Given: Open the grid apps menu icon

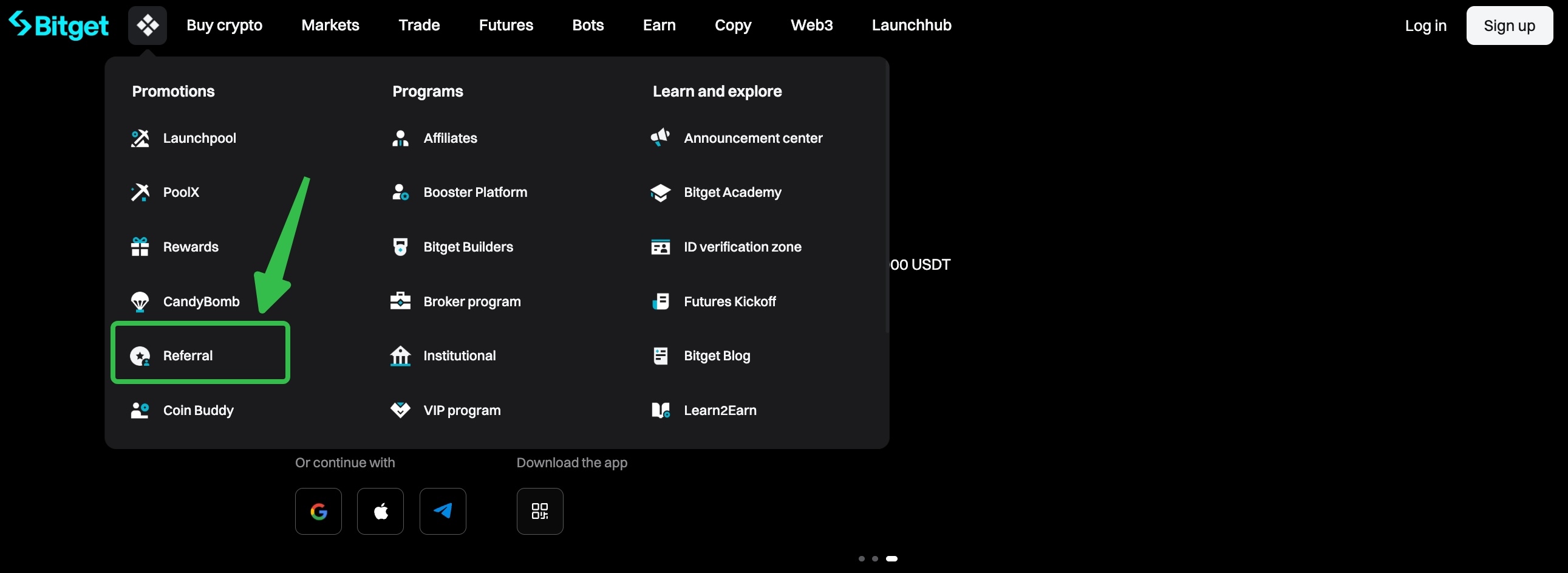Looking at the screenshot, I should 148,26.
